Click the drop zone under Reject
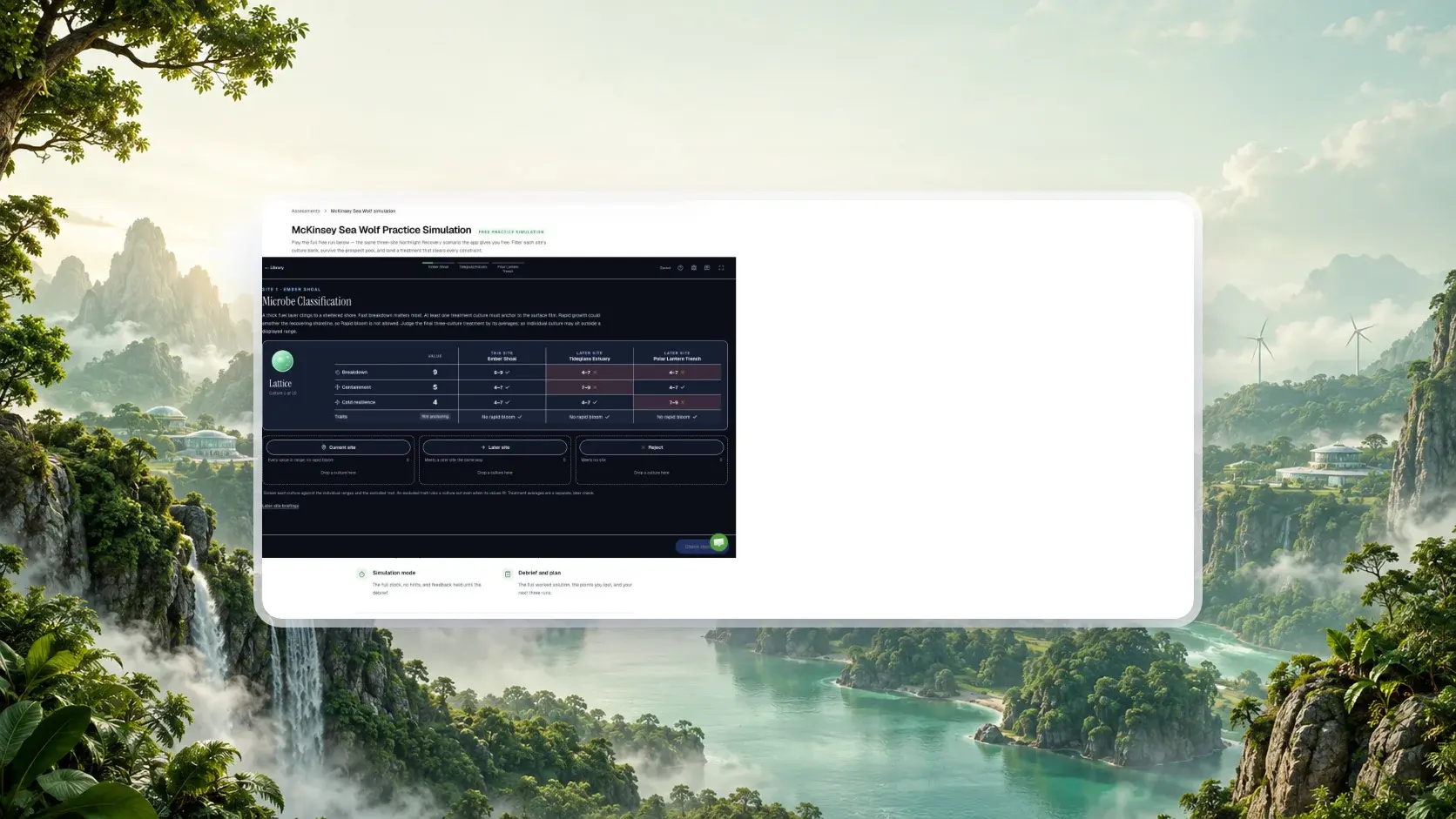The image size is (1456, 819). pos(651,473)
